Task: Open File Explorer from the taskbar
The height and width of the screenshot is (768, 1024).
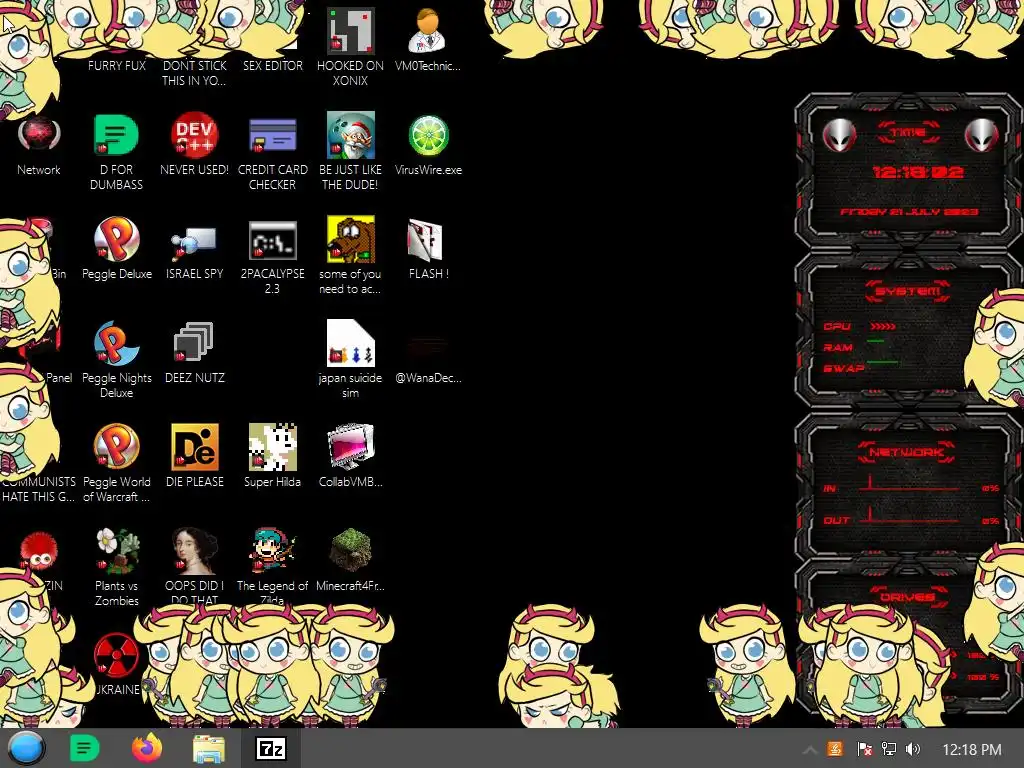Action: click(x=209, y=748)
